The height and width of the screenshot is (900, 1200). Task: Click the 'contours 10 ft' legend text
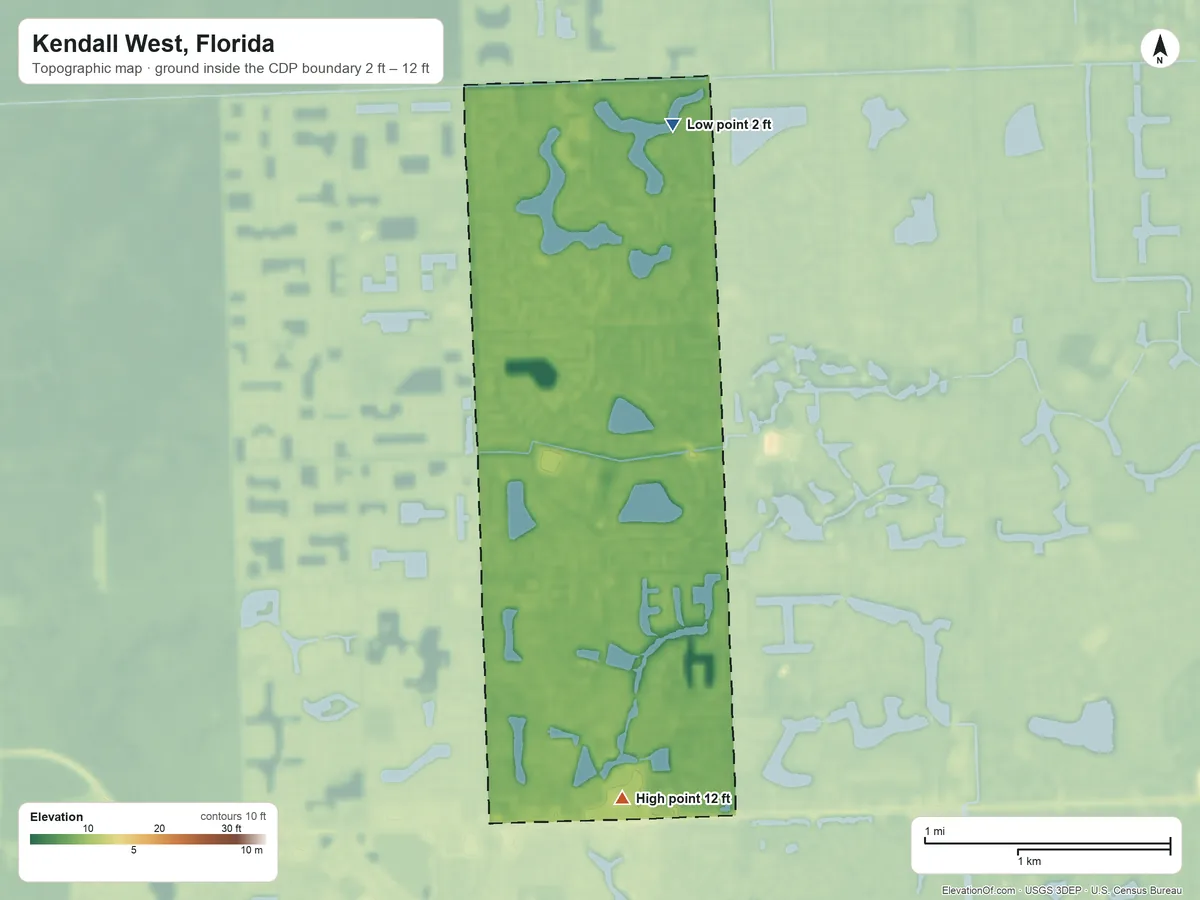click(233, 817)
